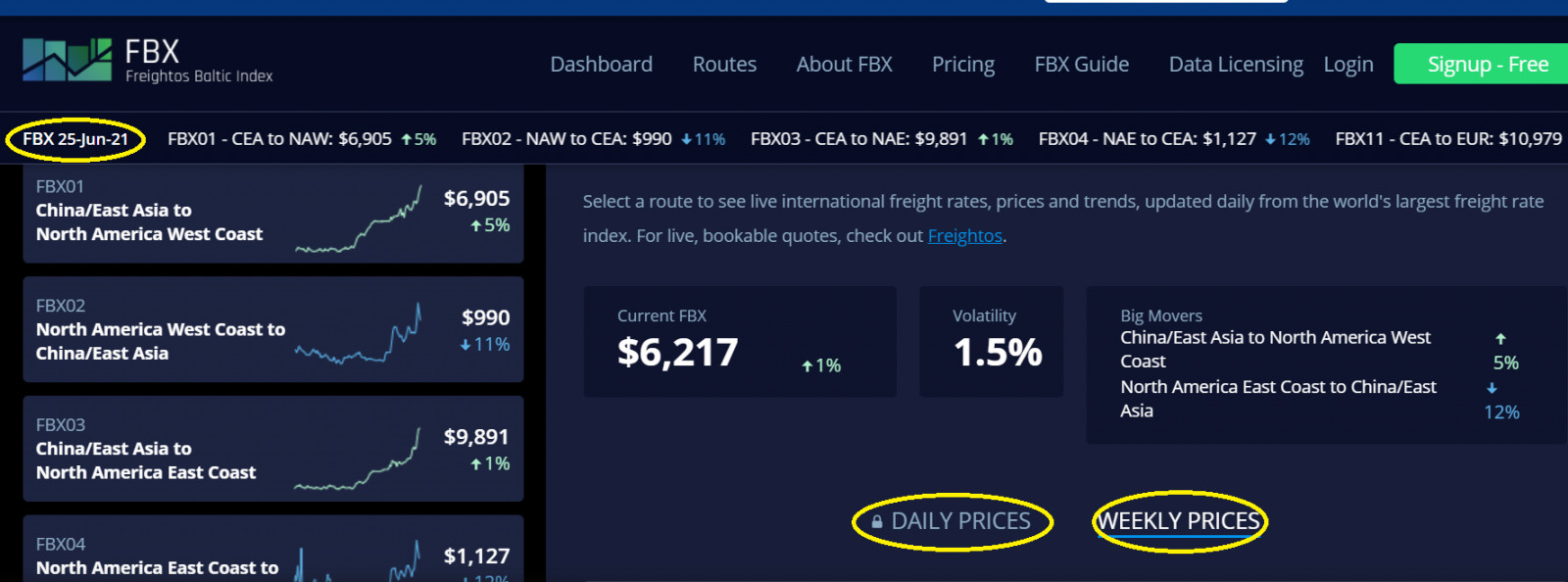This screenshot has height=582, width=1568.
Task: Click the FBX01 sparkline trend chart
Action: [x=358, y=222]
